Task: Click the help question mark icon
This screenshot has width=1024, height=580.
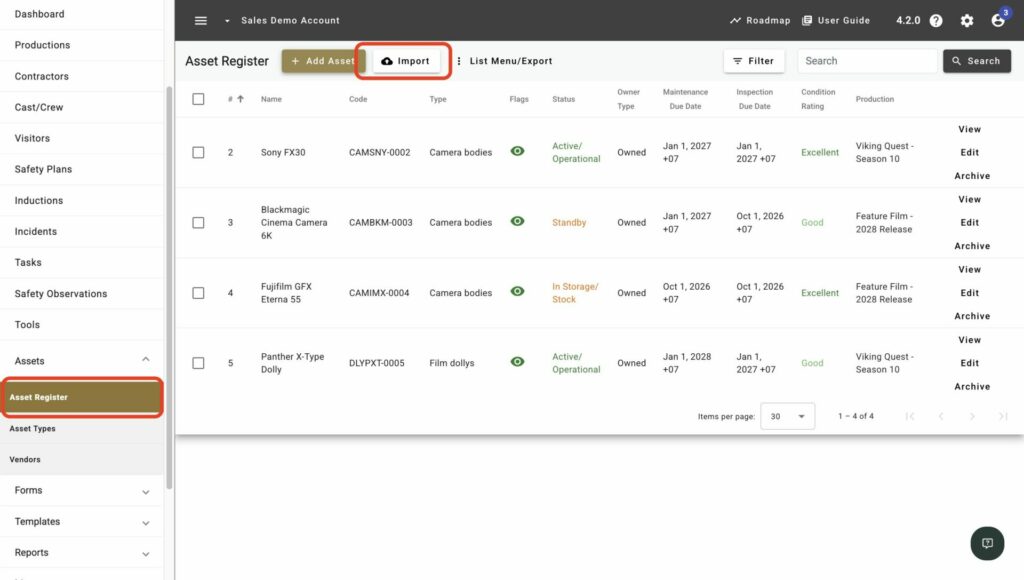Action: (936, 21)
